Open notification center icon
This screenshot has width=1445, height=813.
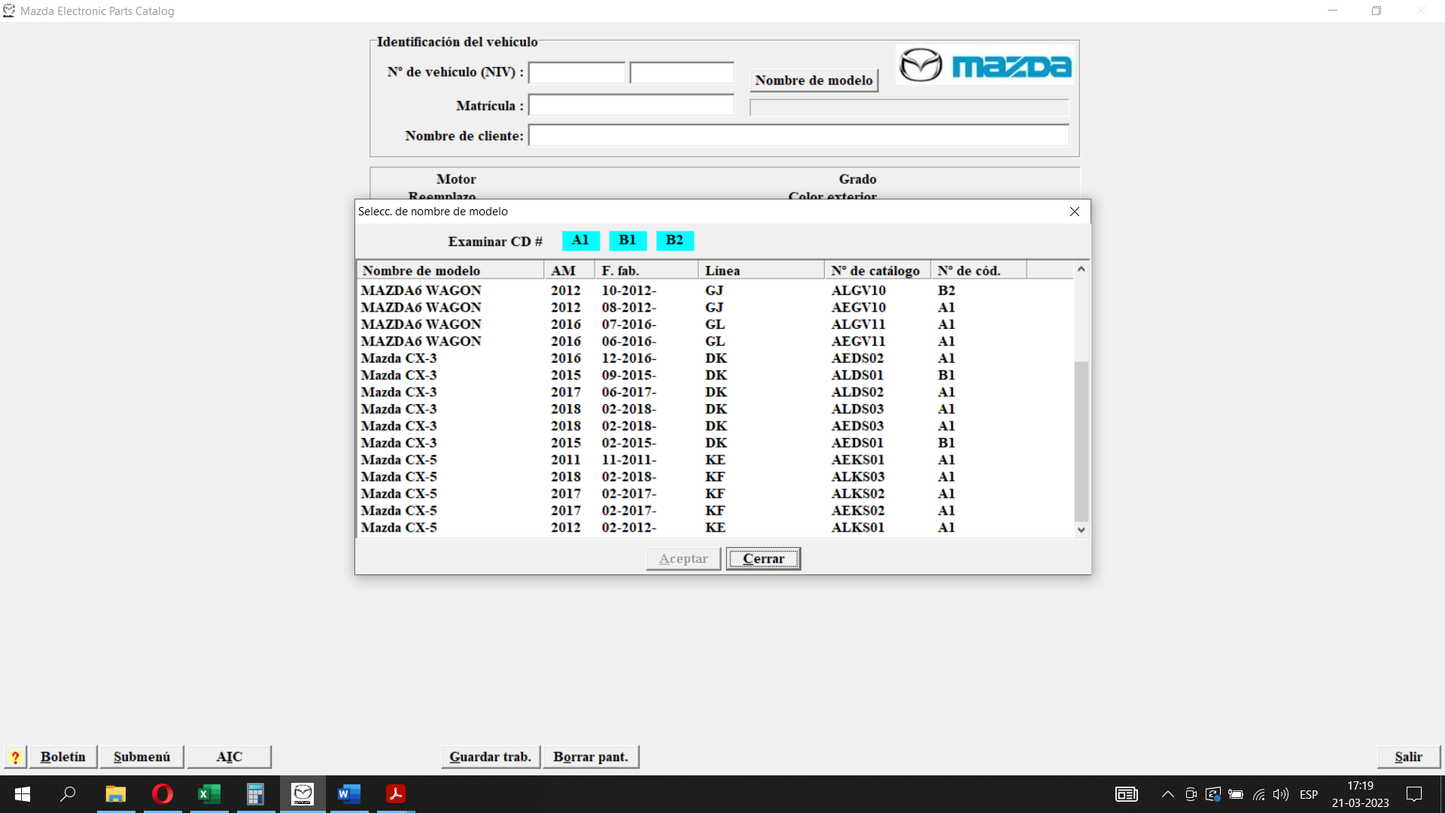pyautogui.click(x=1414, y=794)
